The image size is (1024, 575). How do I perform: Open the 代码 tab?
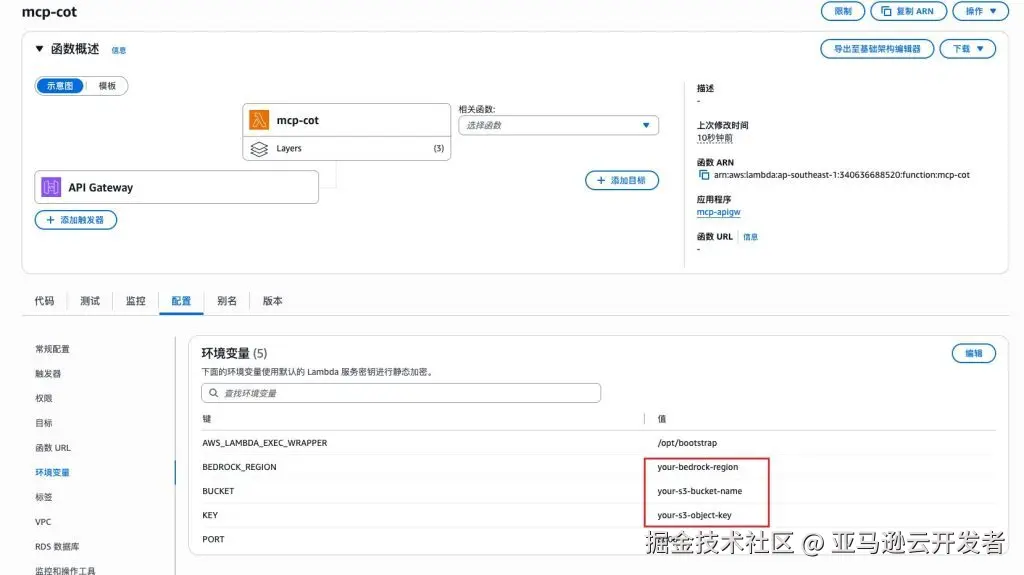coord(44,301)
